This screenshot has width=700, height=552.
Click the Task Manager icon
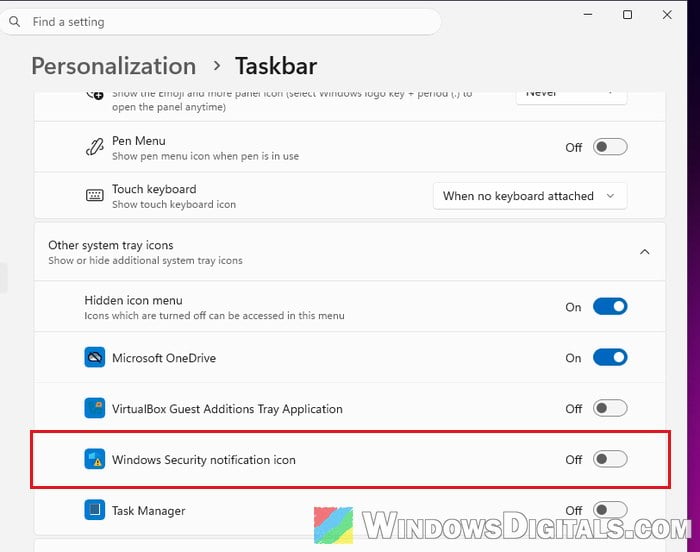(95, 510)
